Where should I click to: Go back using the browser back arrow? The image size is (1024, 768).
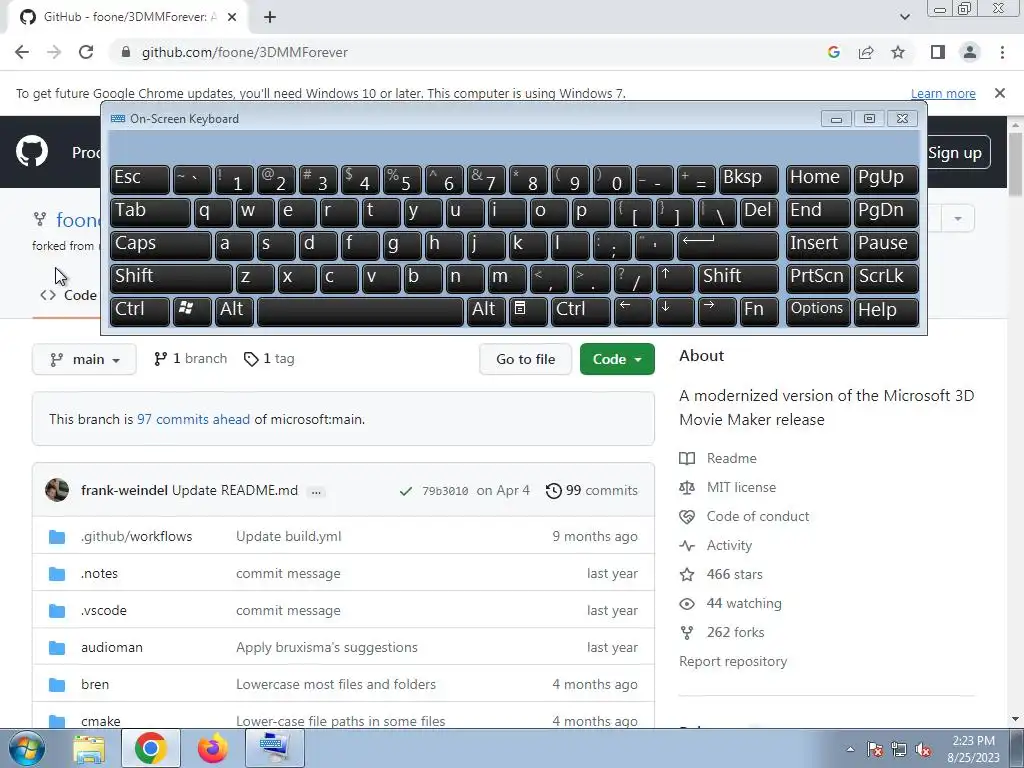pos(22,52)
